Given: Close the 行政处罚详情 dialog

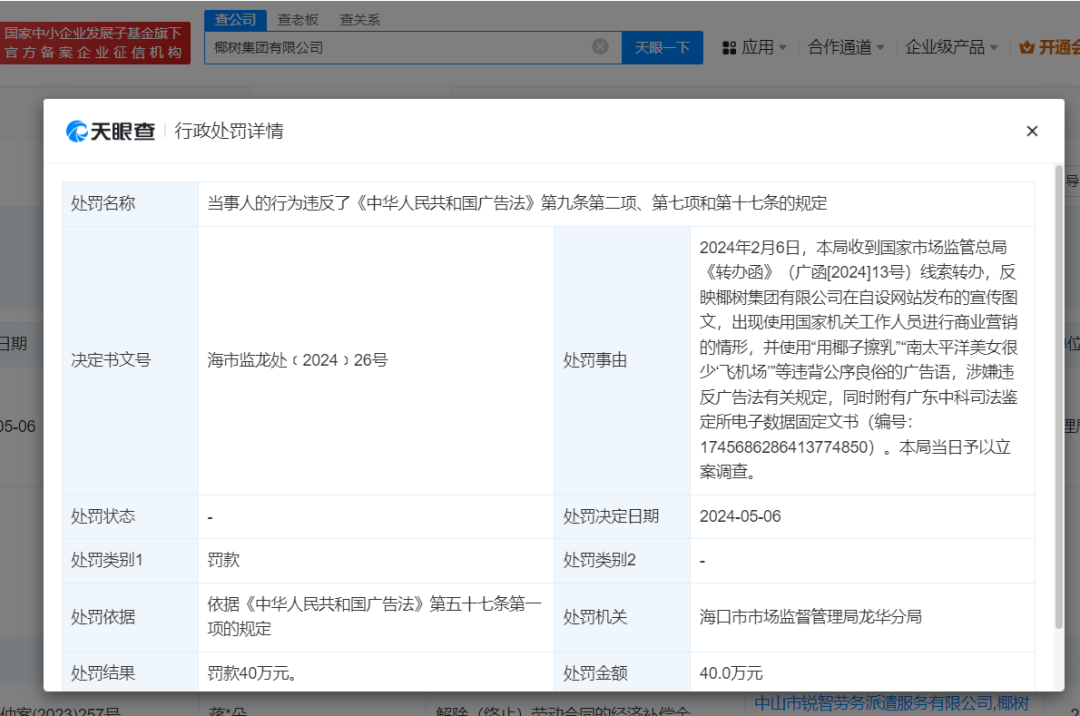Looking at the screenshot, I should pyautogui.click(x=1032, y=131).
